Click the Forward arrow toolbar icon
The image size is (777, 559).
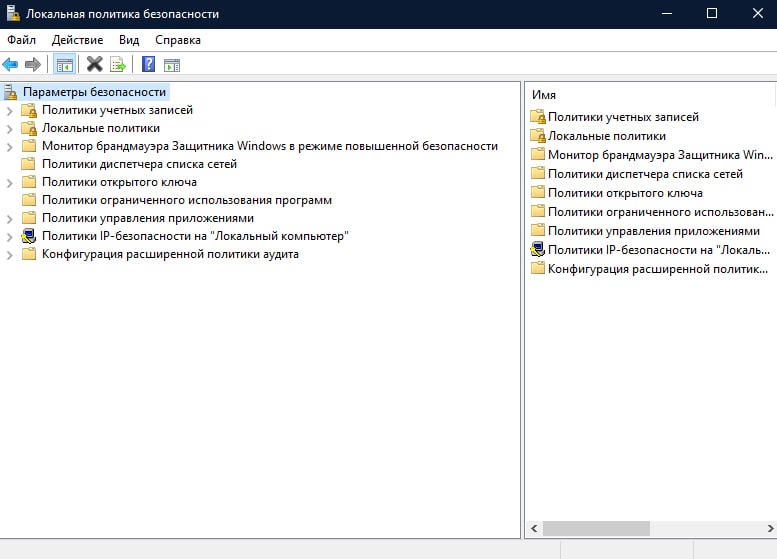[x=33, y=64]
